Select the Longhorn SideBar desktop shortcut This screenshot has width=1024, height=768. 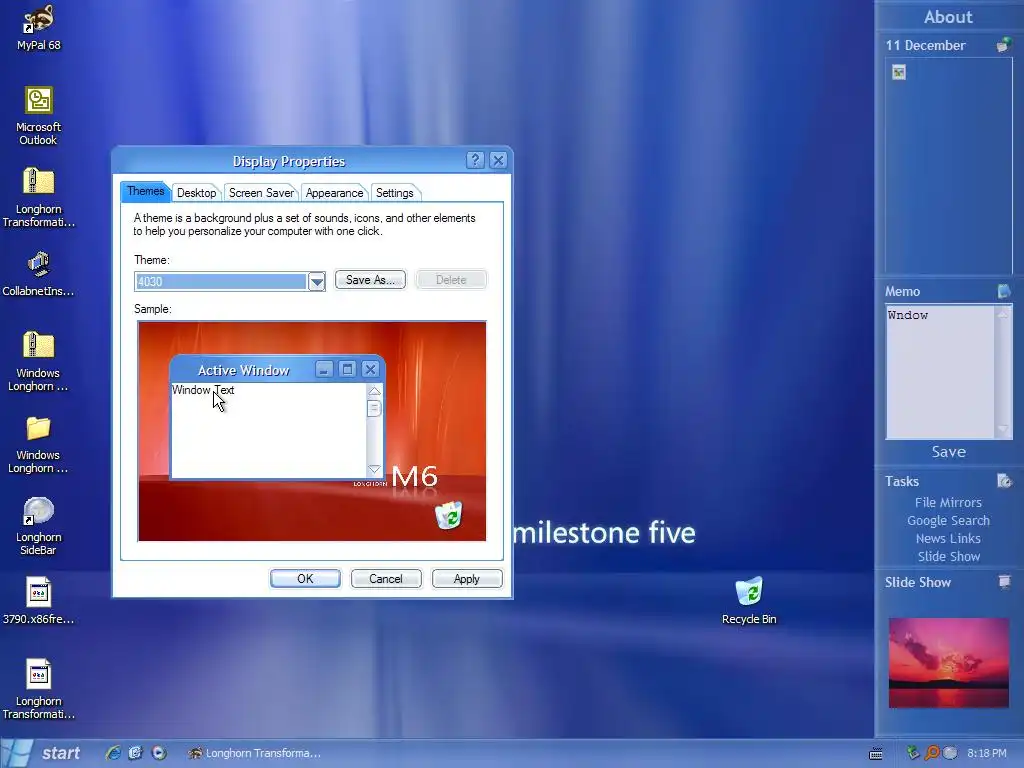click(39, 526)
